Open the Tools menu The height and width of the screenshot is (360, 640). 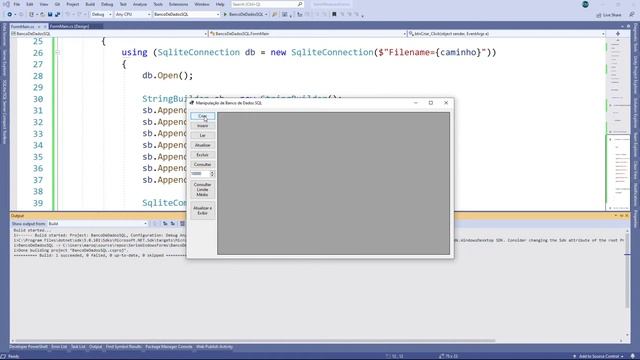158,4
